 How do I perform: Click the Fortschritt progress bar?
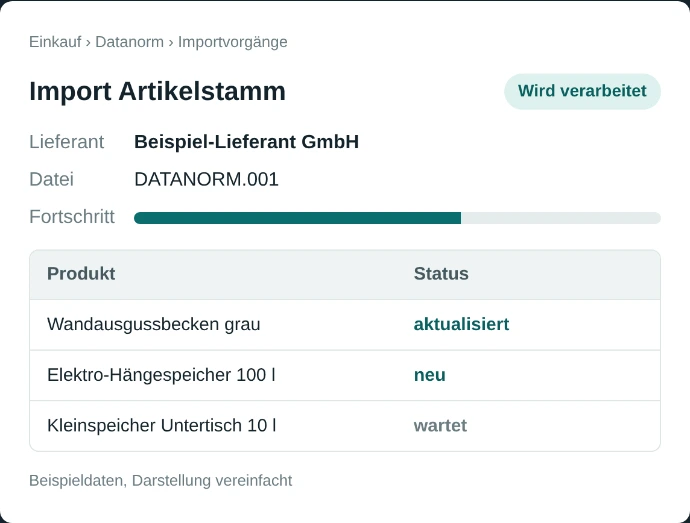(x=397, y=218)
